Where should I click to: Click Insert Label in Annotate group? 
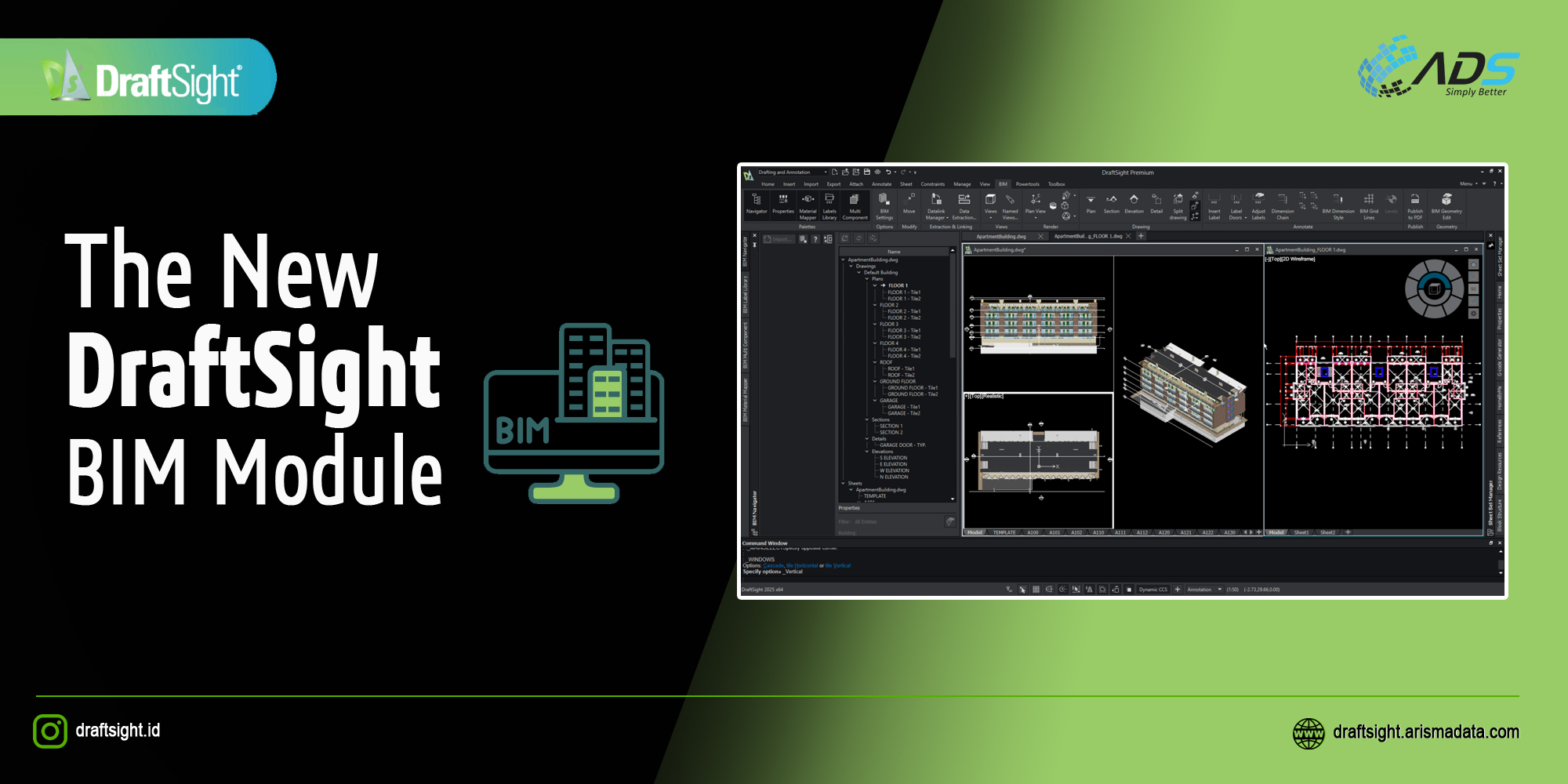click(x=1214, y=206)
